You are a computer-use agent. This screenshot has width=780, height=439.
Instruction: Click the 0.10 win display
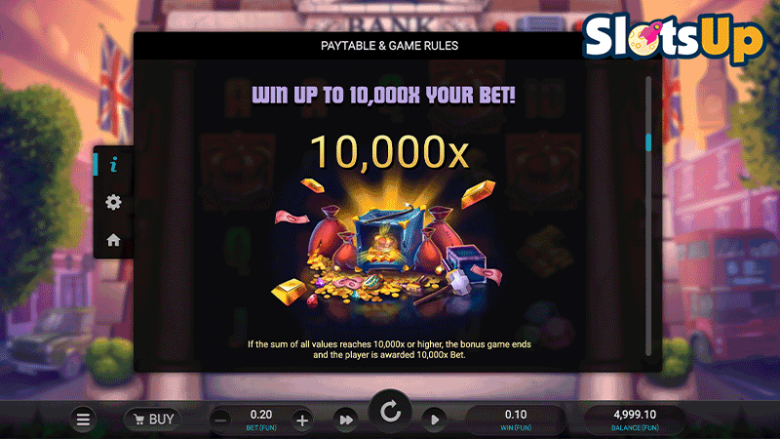(516, 420)
